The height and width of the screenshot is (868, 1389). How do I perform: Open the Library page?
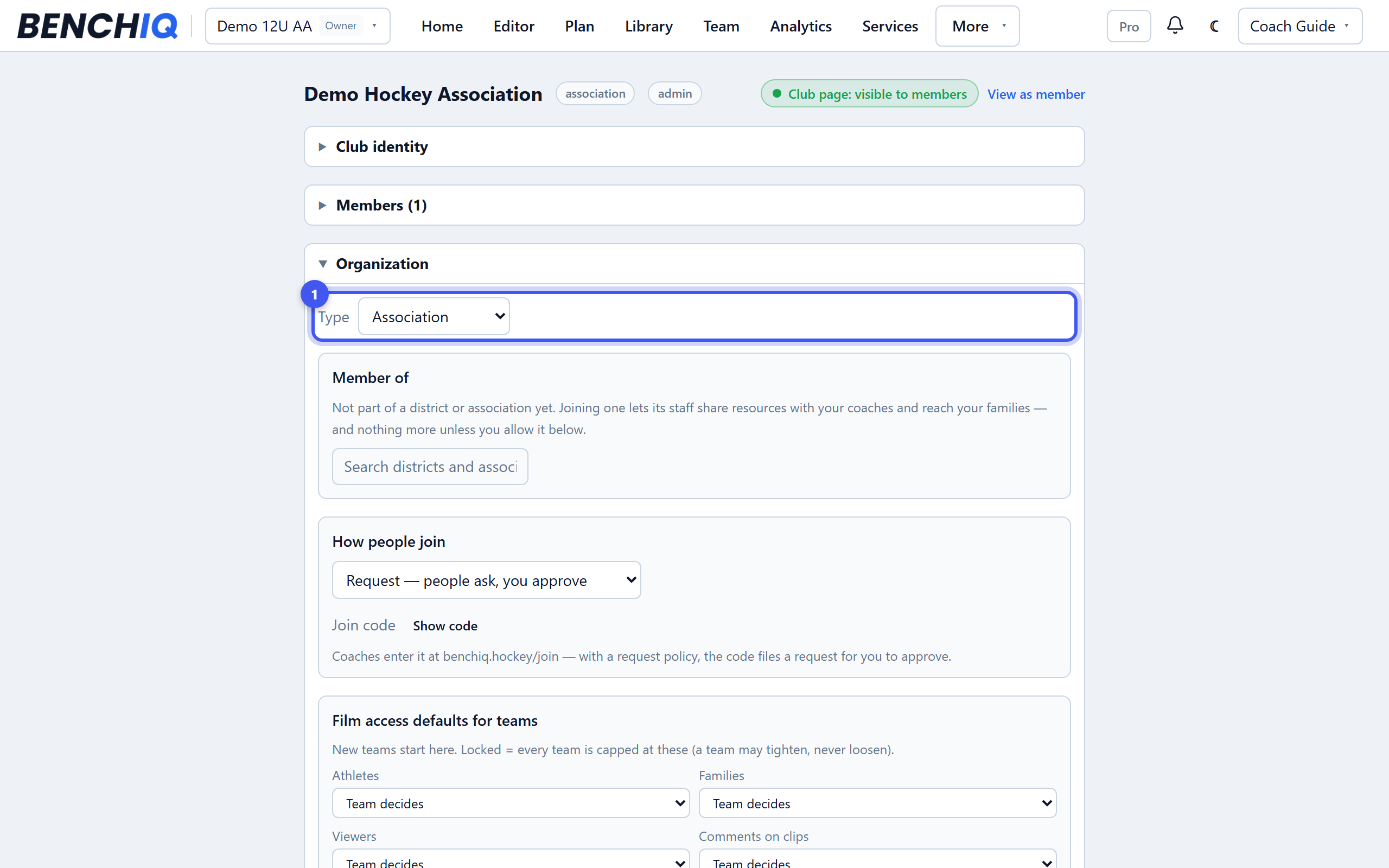pos(648,26)
